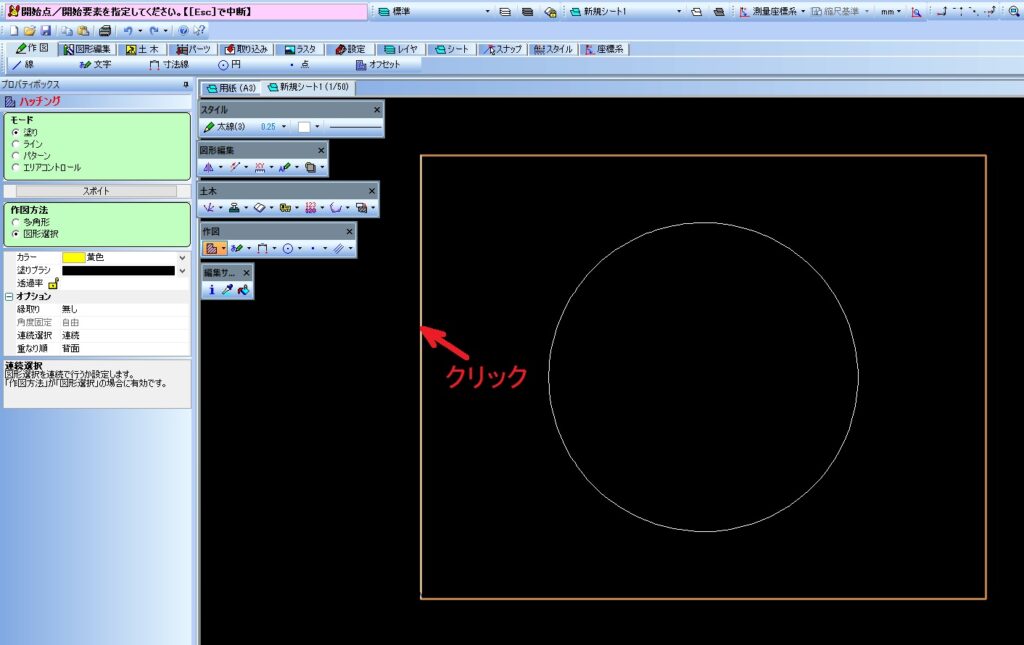
Task: Choose 多角形 drawing method radio button
Action: (x=15, y=222)
